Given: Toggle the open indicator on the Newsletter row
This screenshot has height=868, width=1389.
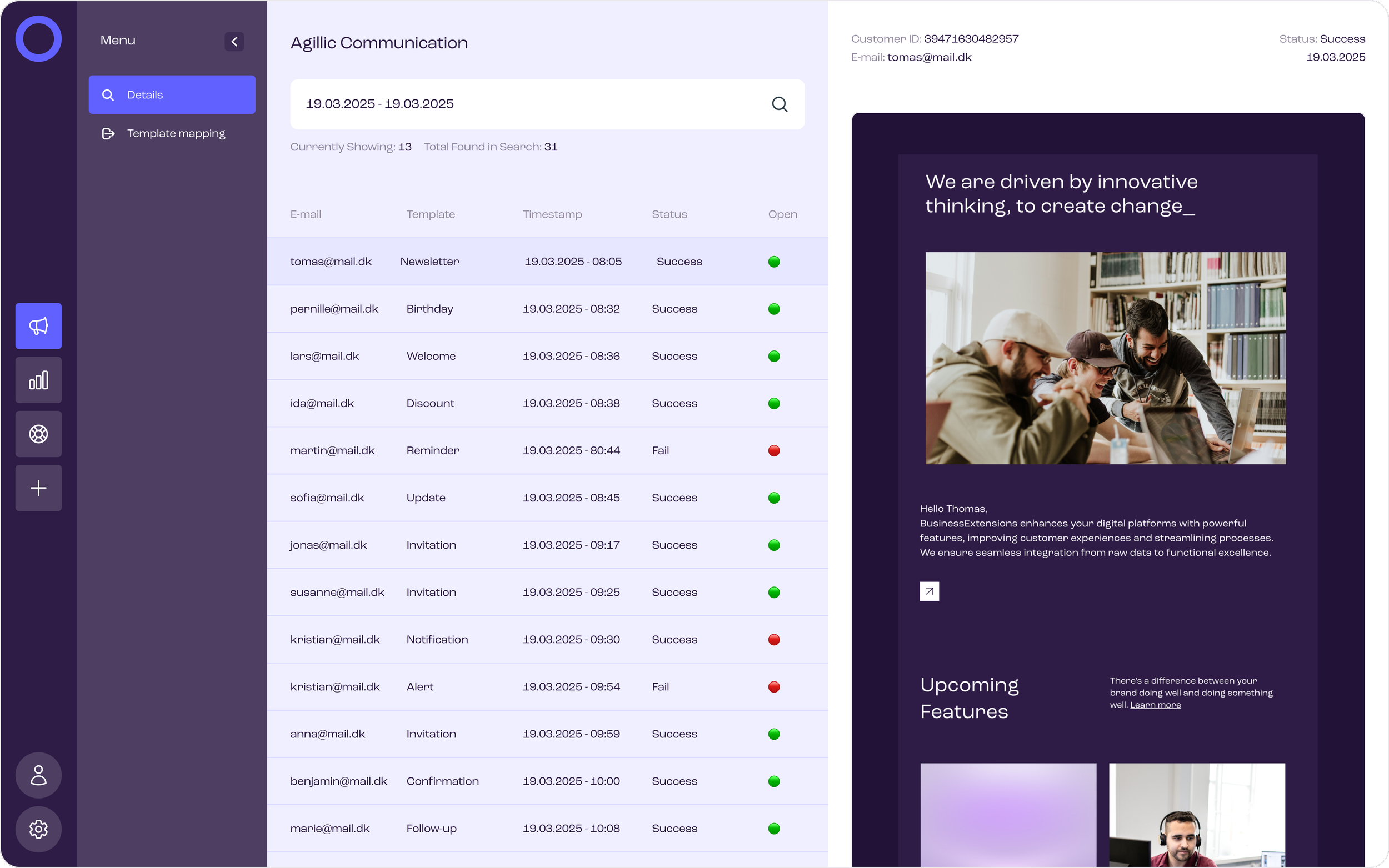Looking at the screenshot, I should 773,262.
